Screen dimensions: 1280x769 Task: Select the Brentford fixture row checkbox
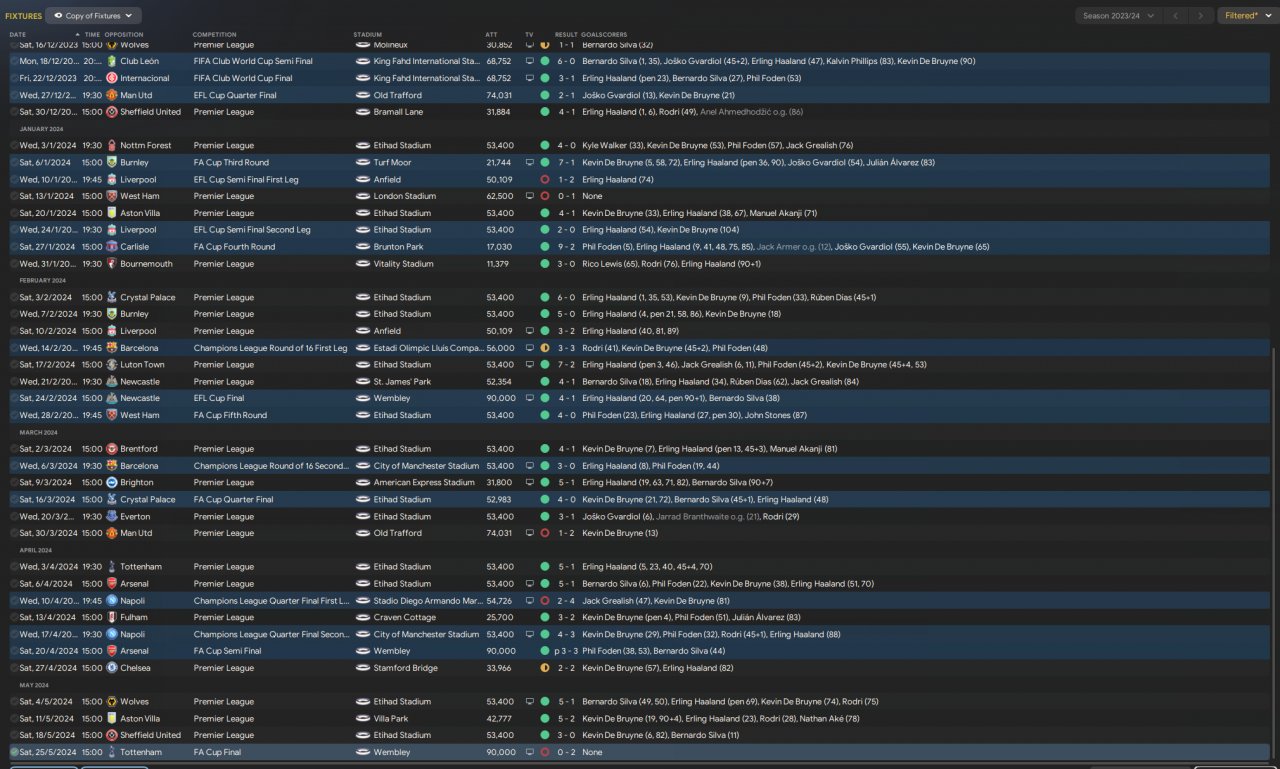pyautogui.click(x=14, y=449)
